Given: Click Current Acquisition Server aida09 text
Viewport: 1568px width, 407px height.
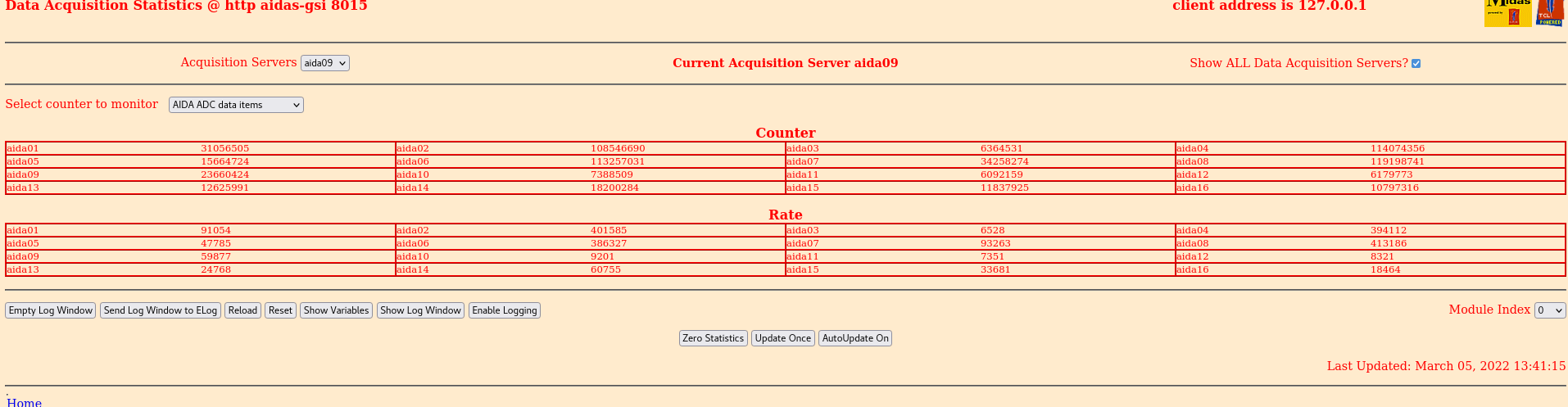Looking at the screenshot, I should pyautogui.click(x=786, y=63).
